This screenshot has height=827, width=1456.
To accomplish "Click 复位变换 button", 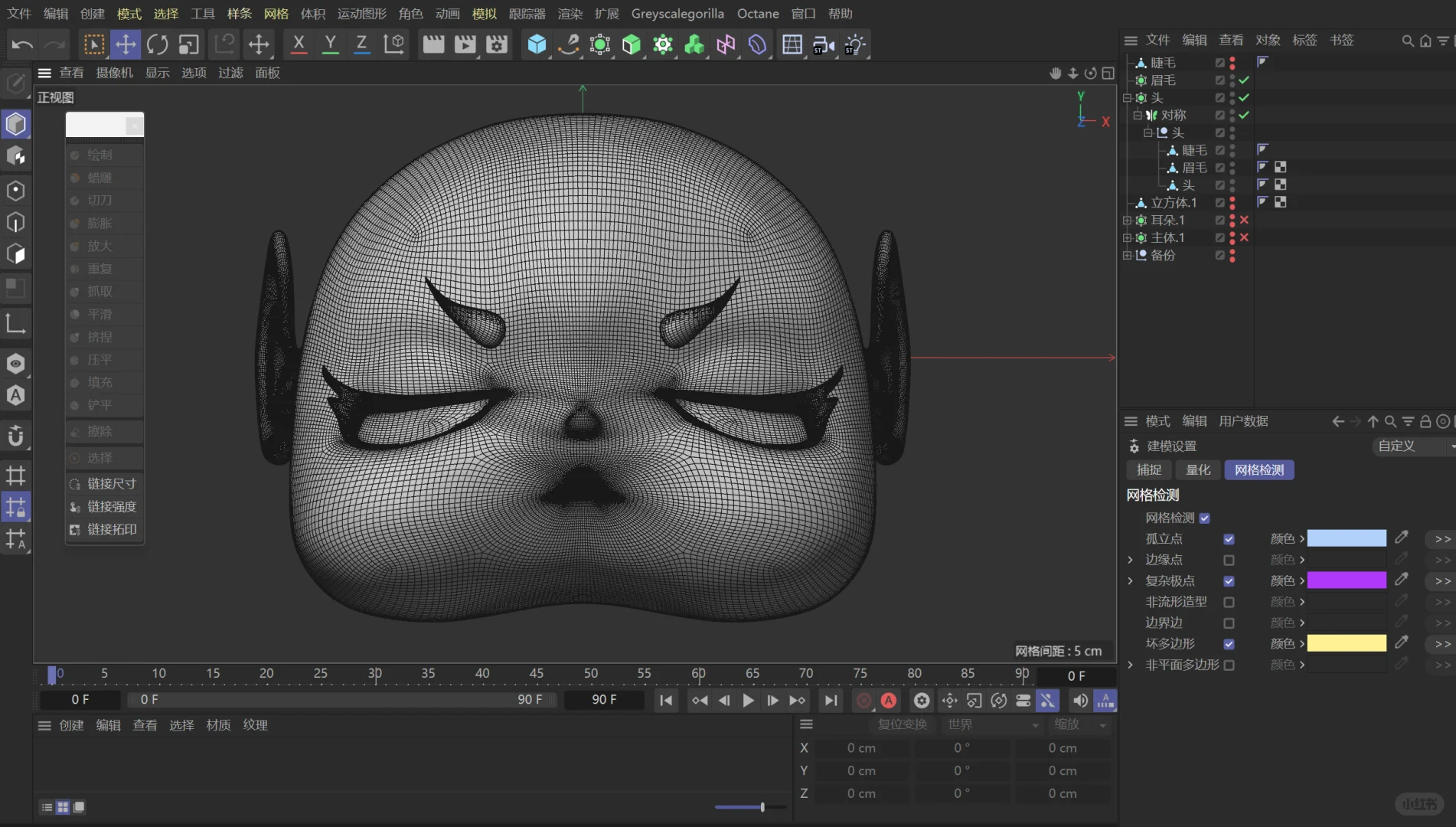I will [903, 724].
